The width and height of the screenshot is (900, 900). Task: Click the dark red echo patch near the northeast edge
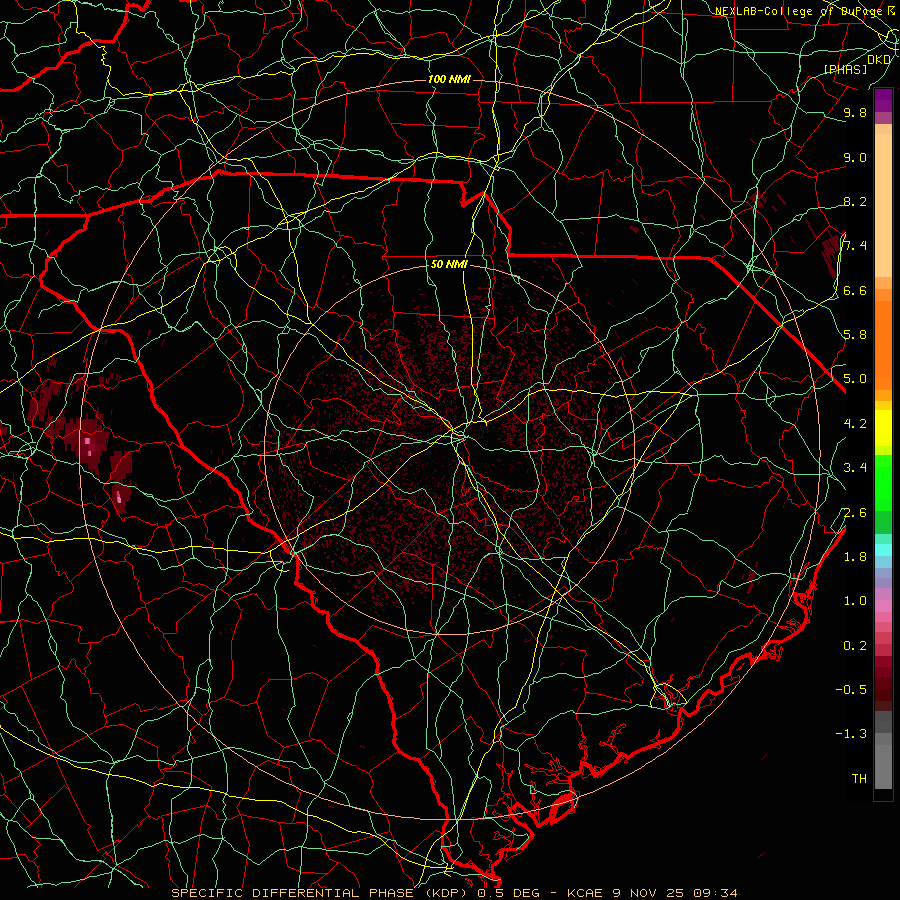coord(831,255)
